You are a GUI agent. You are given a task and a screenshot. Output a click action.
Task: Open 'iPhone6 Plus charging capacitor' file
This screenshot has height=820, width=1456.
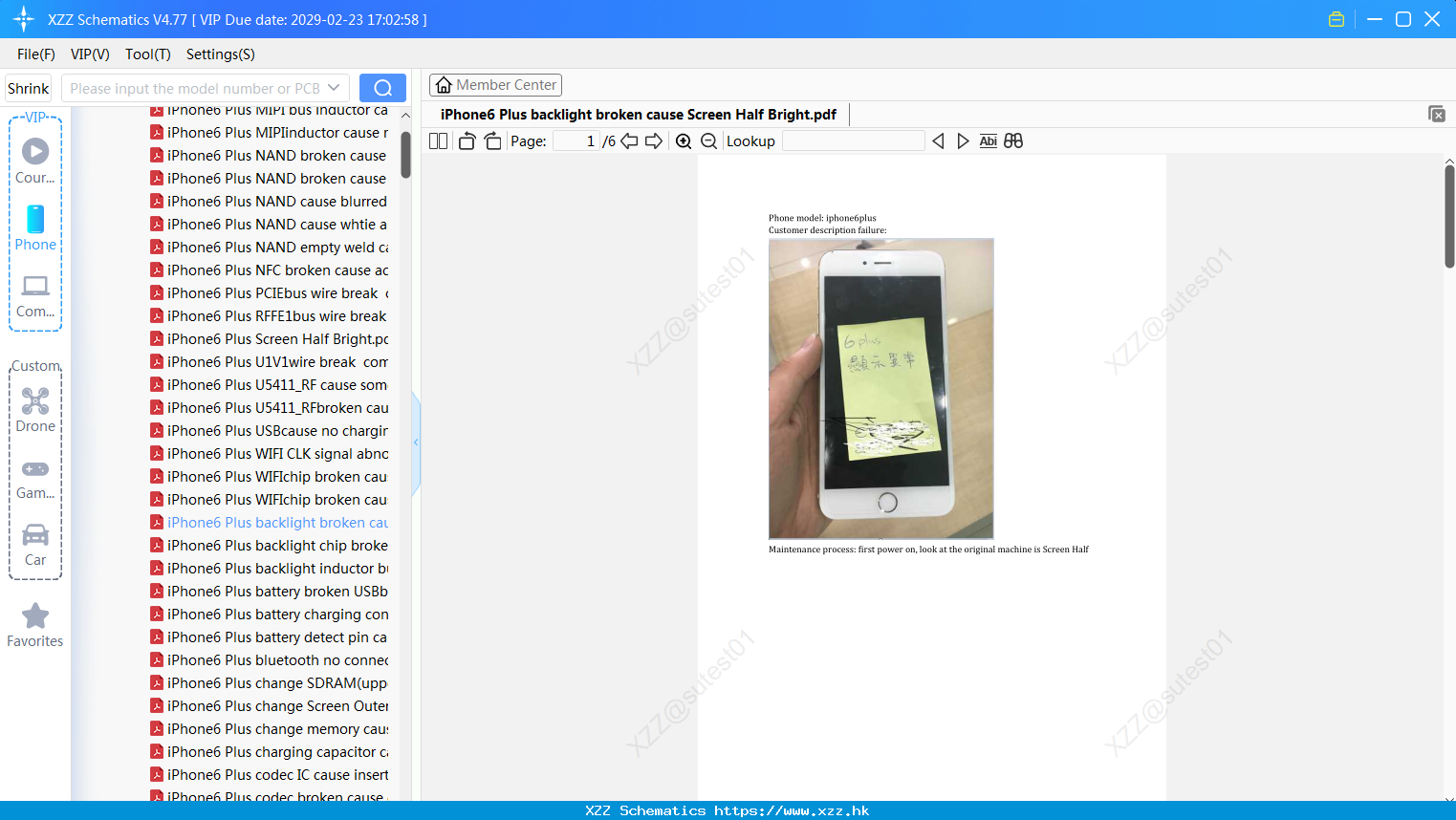[x=269, y=752]
